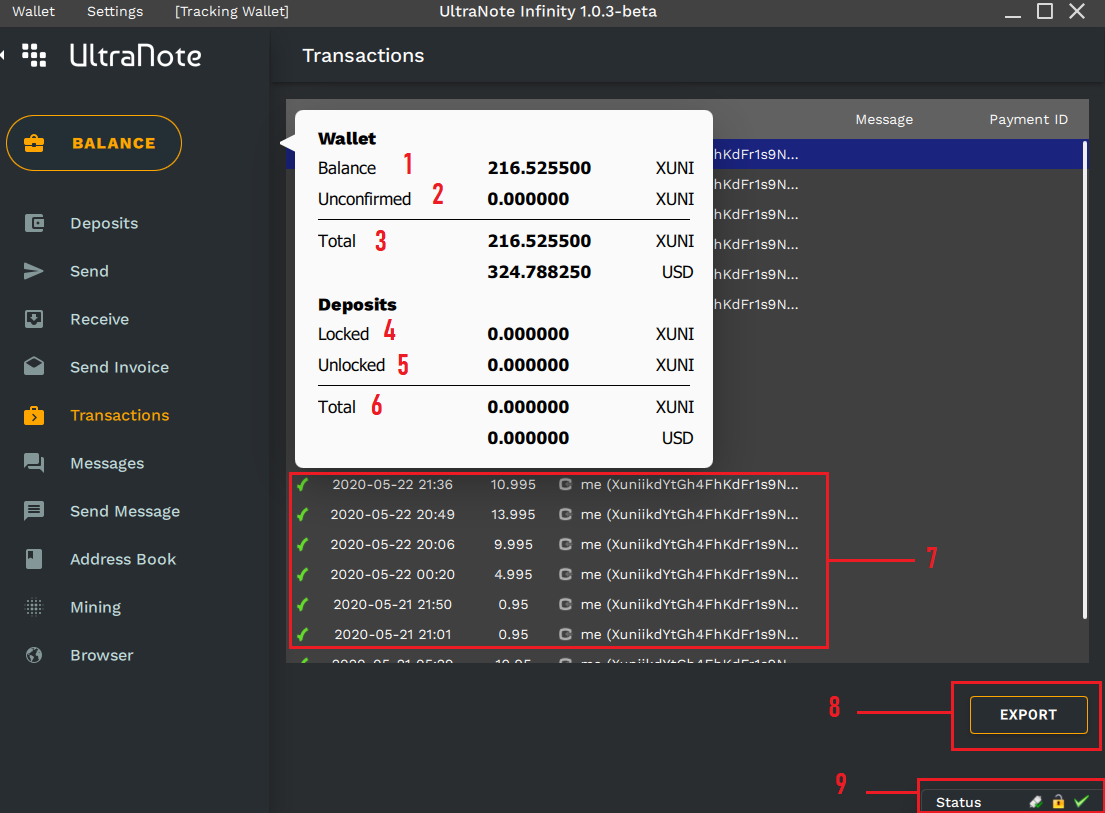Click the [Tracking Wallet] title label

tap(232, 11)
